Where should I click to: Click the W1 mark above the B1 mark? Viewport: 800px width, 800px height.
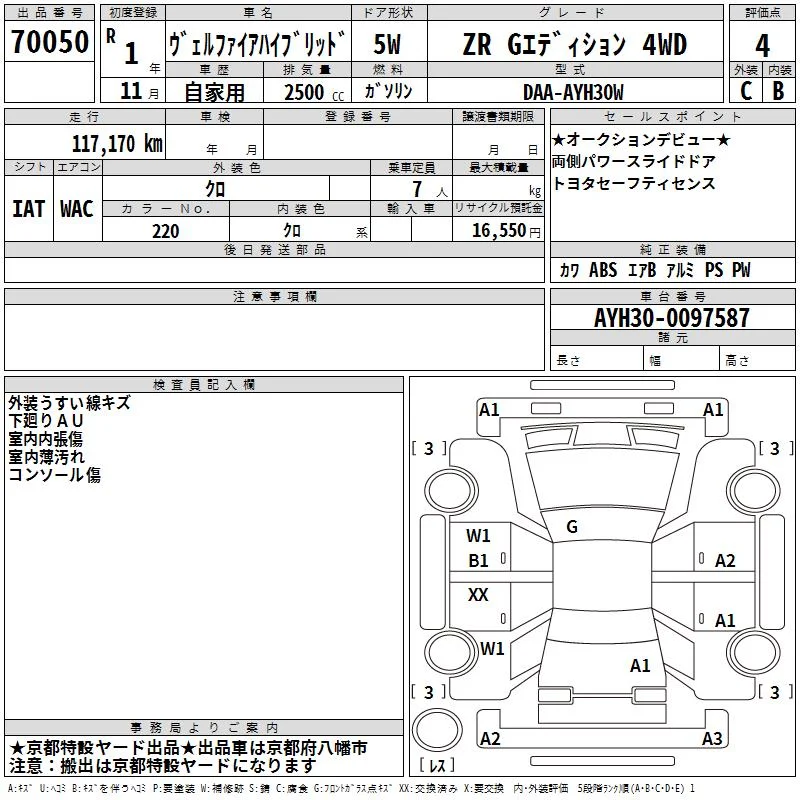tap(478, 536)
